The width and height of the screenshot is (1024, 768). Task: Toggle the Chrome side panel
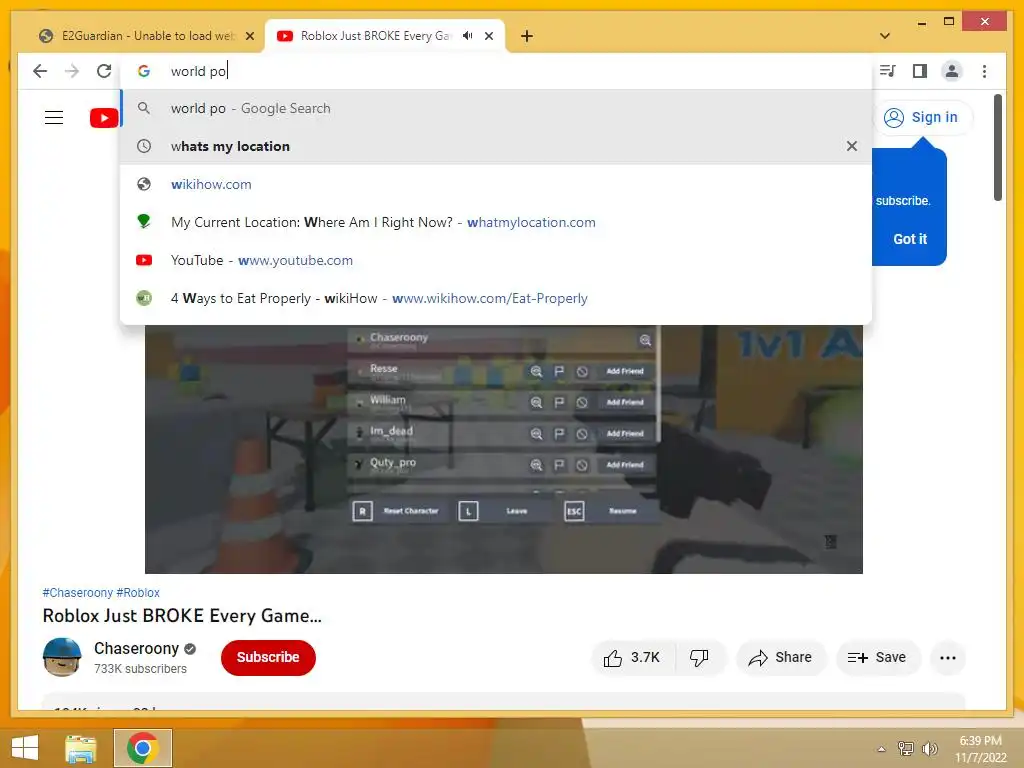(x=920, y=71)
